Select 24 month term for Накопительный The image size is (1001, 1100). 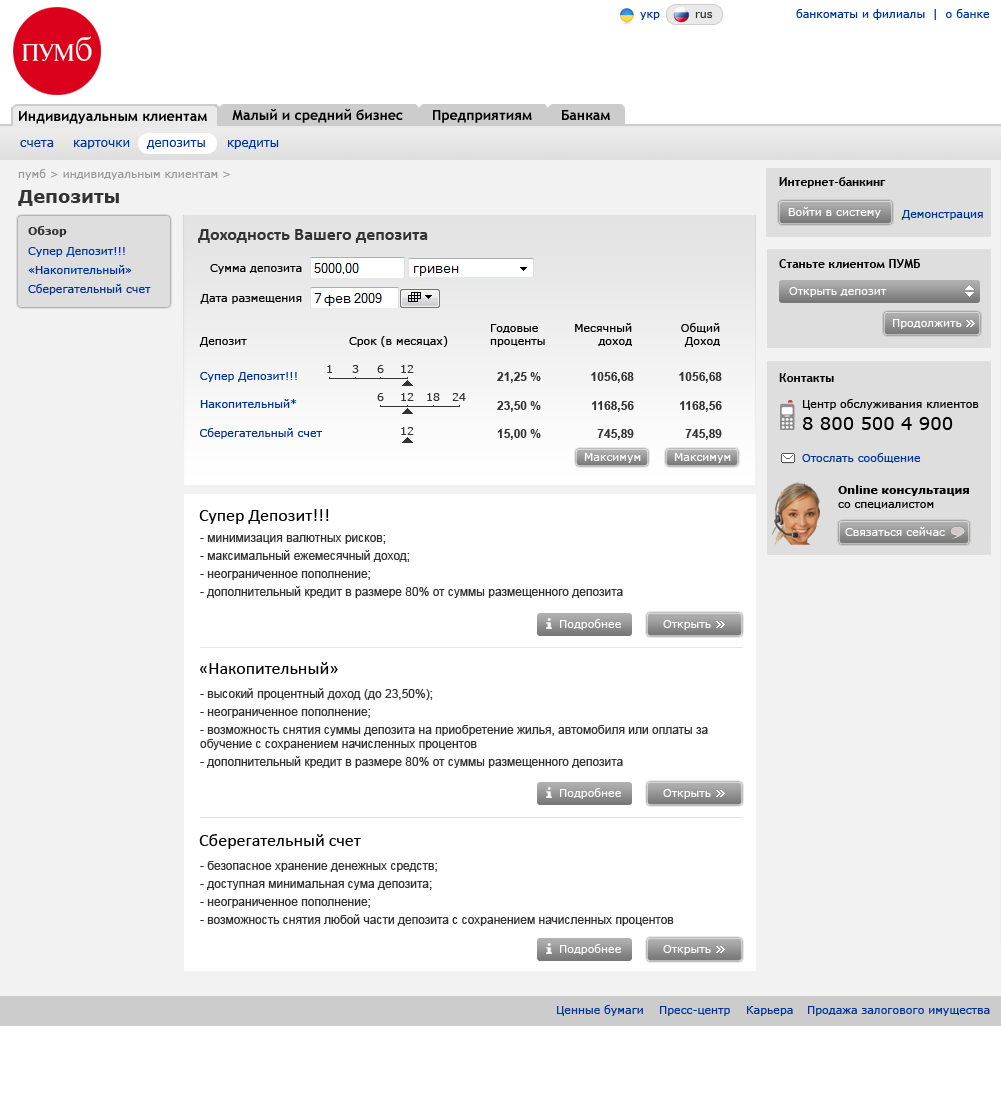click(459, 398)
